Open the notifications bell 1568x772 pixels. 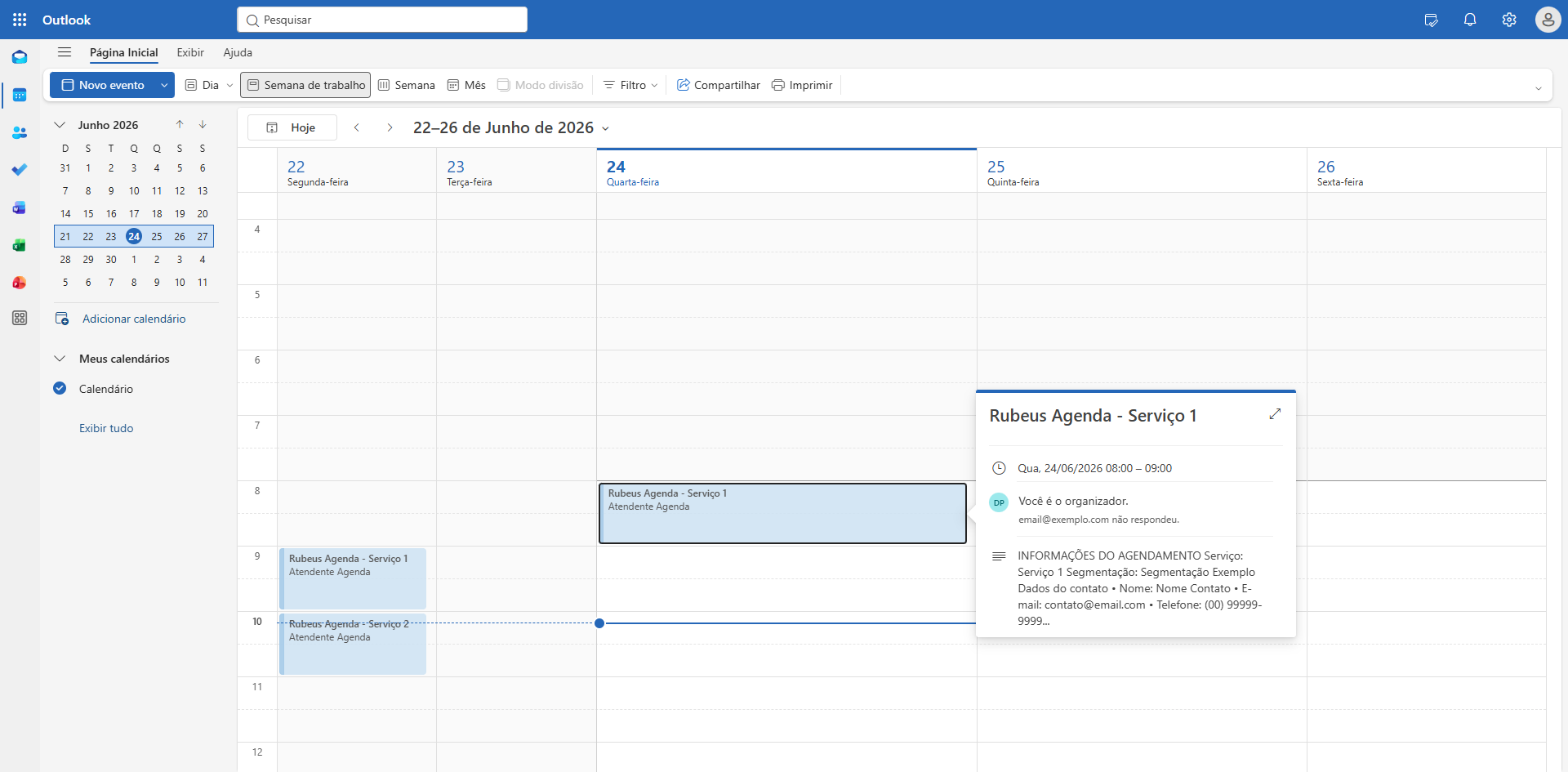[x=1470, y=20]
